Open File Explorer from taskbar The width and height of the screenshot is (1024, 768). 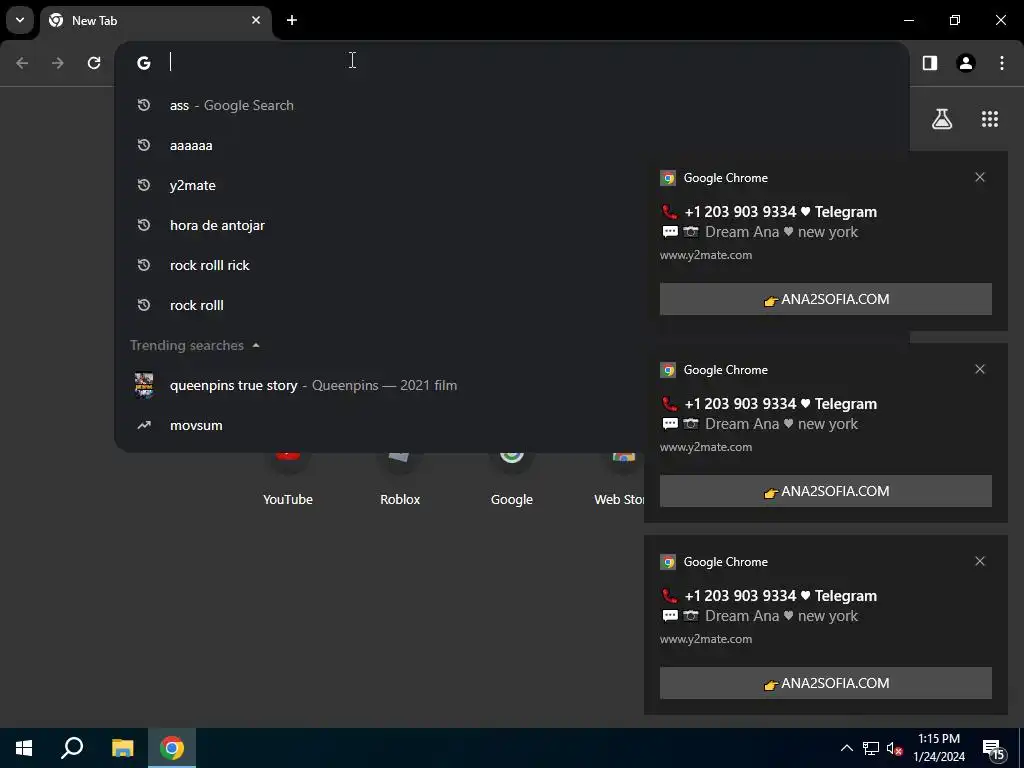coord(122,748)
